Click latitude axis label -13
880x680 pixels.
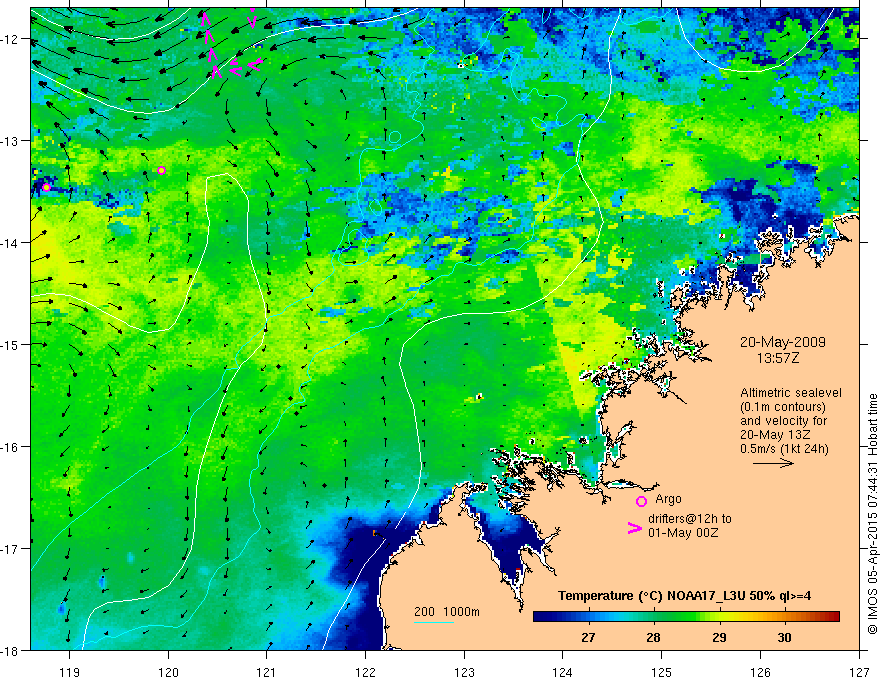click(11, 141)
